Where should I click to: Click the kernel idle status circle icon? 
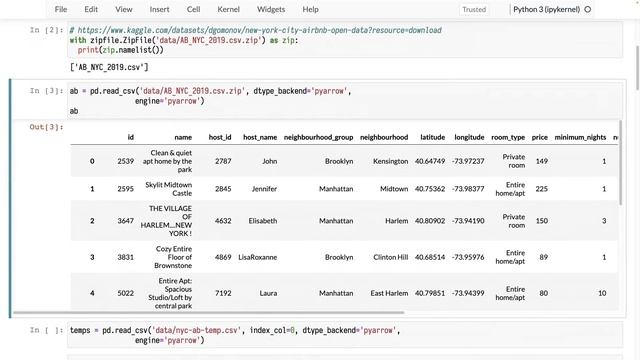588,9
